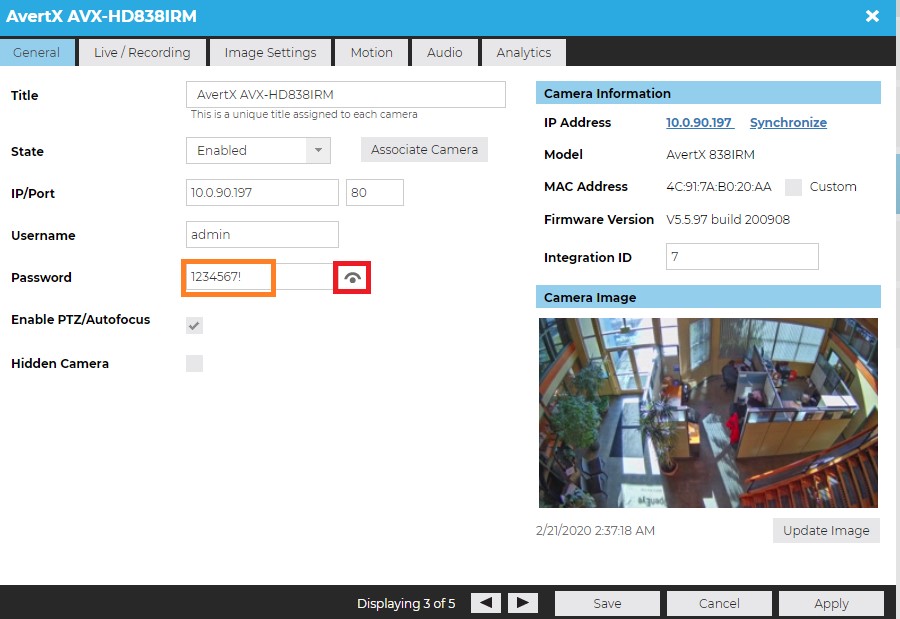Show password using the eye icon
The height and width of the screenshot is (619, 900).
[x=352, y=278]
